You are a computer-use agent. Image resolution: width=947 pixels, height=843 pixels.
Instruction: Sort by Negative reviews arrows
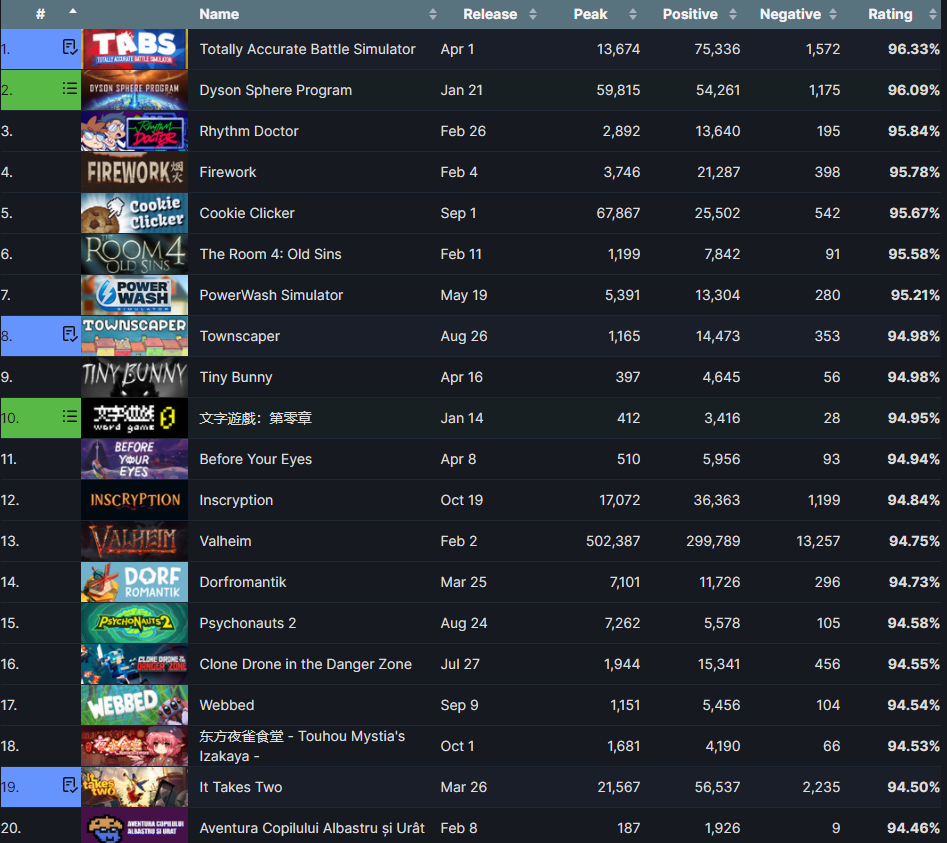tap(833, 14)
